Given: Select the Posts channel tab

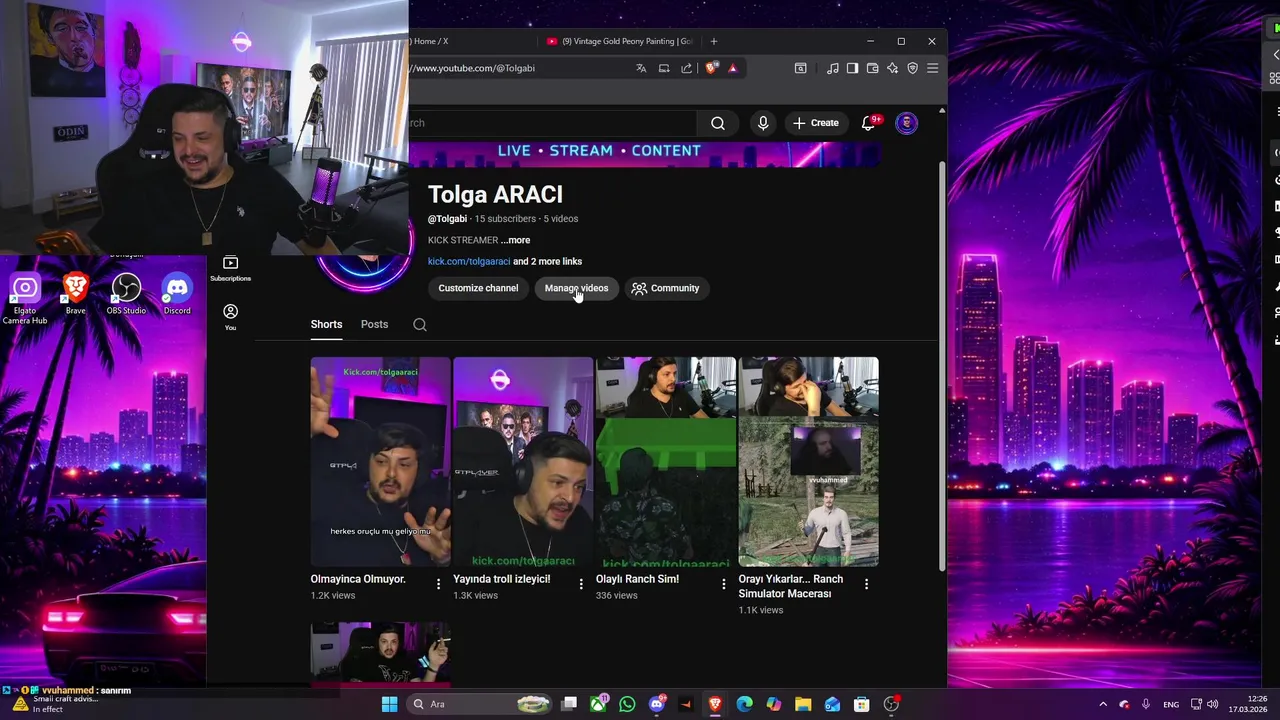Looking at the screenshot, I should pos(374,324).
